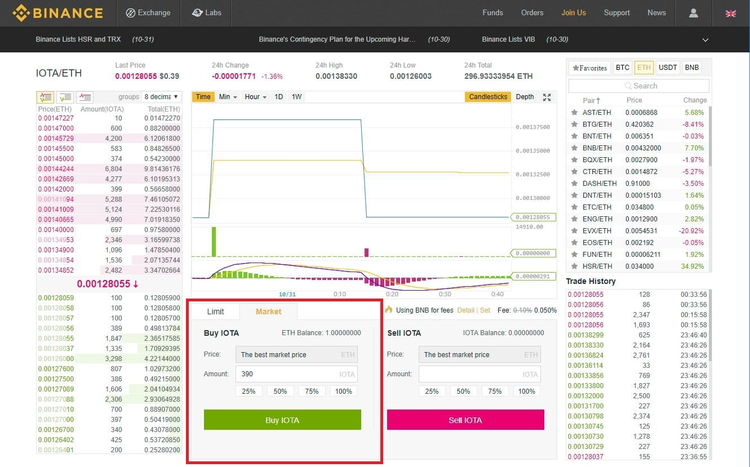Image resolution: width=750 pixels, height=467 pixels.
Task: Select the USDT market tab
Action: [668, 67]
